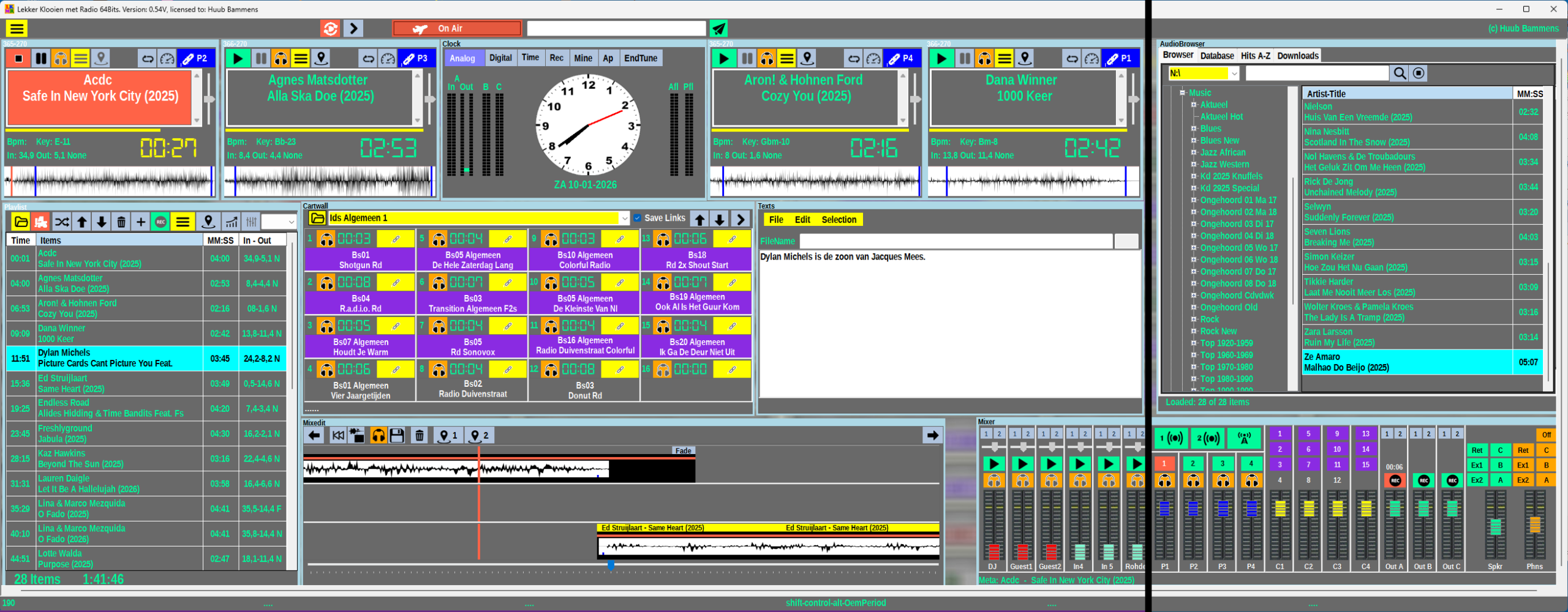Image resolution: width=1568 pixels, height=612 pixels.
Task: Switch to the Digital clock tab
Action: pos(500,58)
